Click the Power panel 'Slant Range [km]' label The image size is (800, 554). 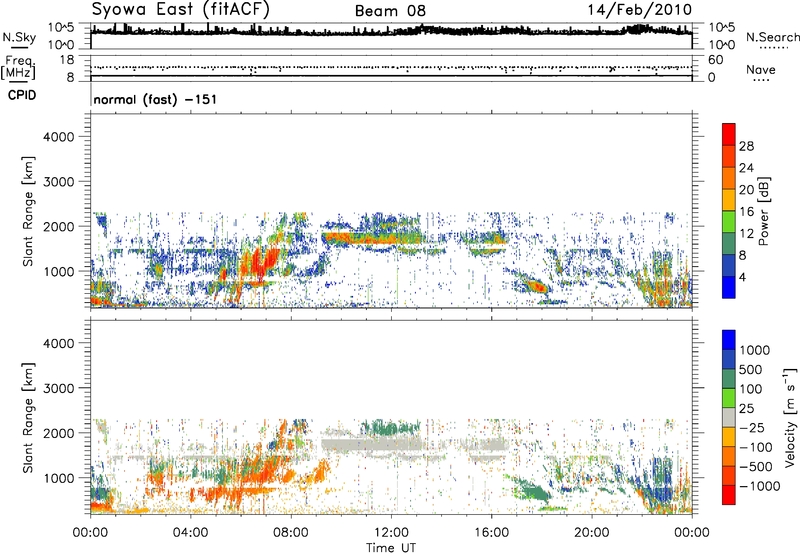point(28,211)
